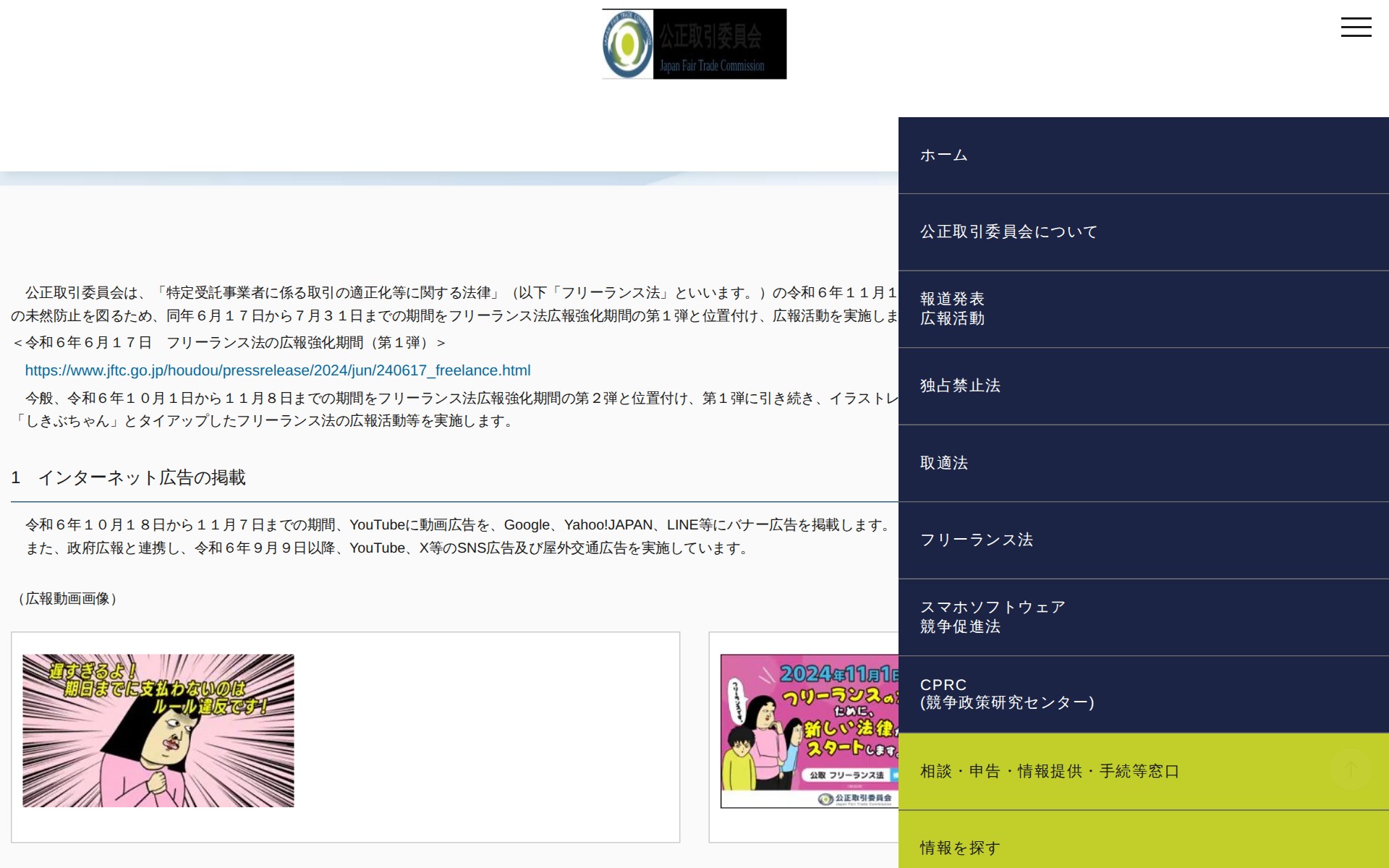
Task: Open CPRC 競争政策研究センター menu item
Action: coord(1006,694)
